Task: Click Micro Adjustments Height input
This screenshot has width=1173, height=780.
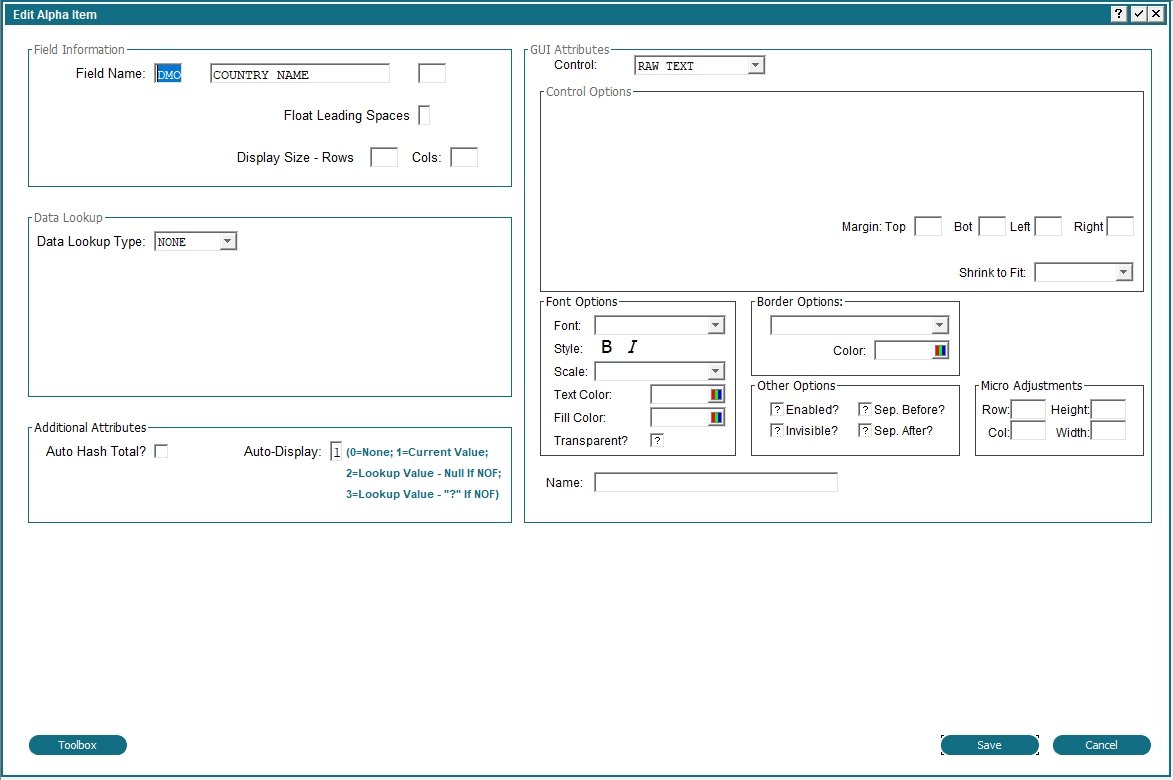Action: (x=1108, y=409)
